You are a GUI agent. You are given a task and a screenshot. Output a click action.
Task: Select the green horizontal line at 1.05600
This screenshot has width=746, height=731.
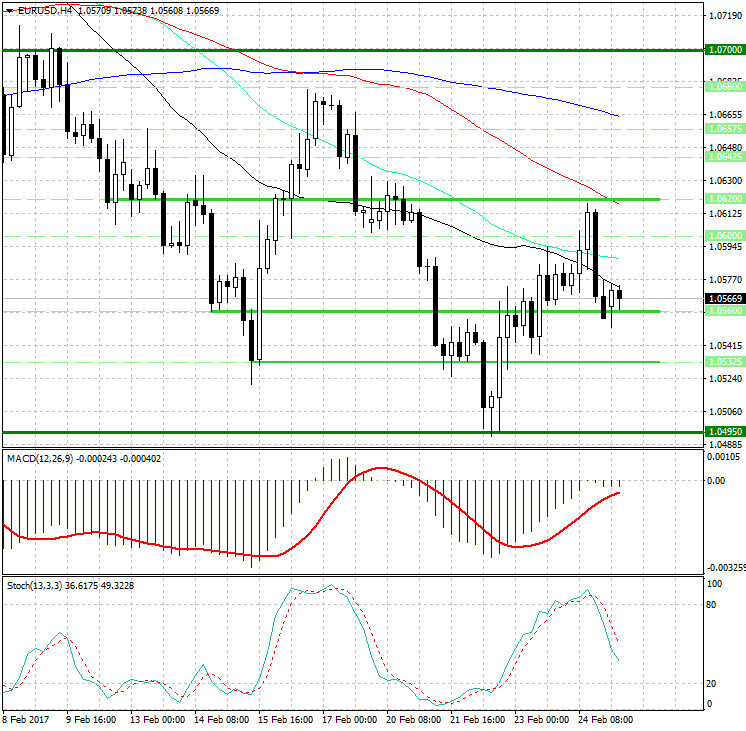coord(435,311)
